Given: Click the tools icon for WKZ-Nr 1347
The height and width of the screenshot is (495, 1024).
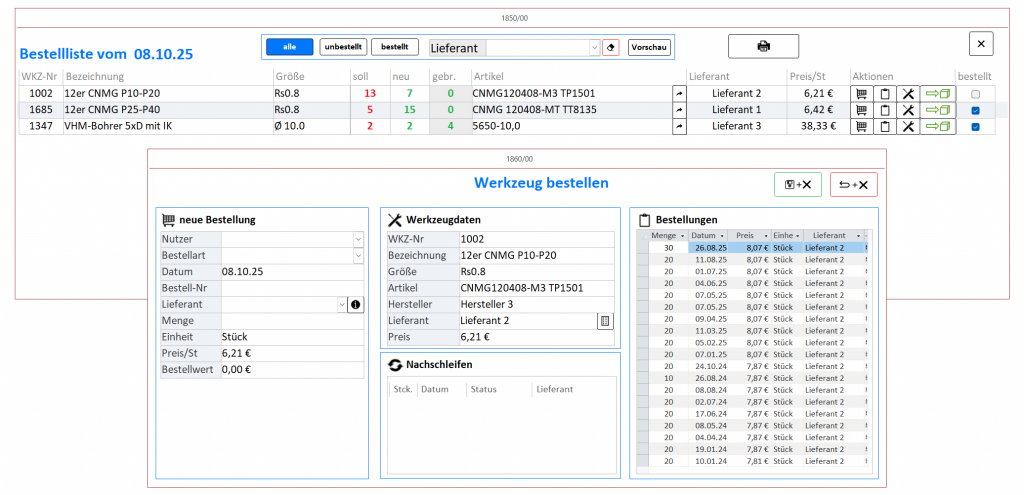Looking at the screenshot, I should [x=908, y=127].
